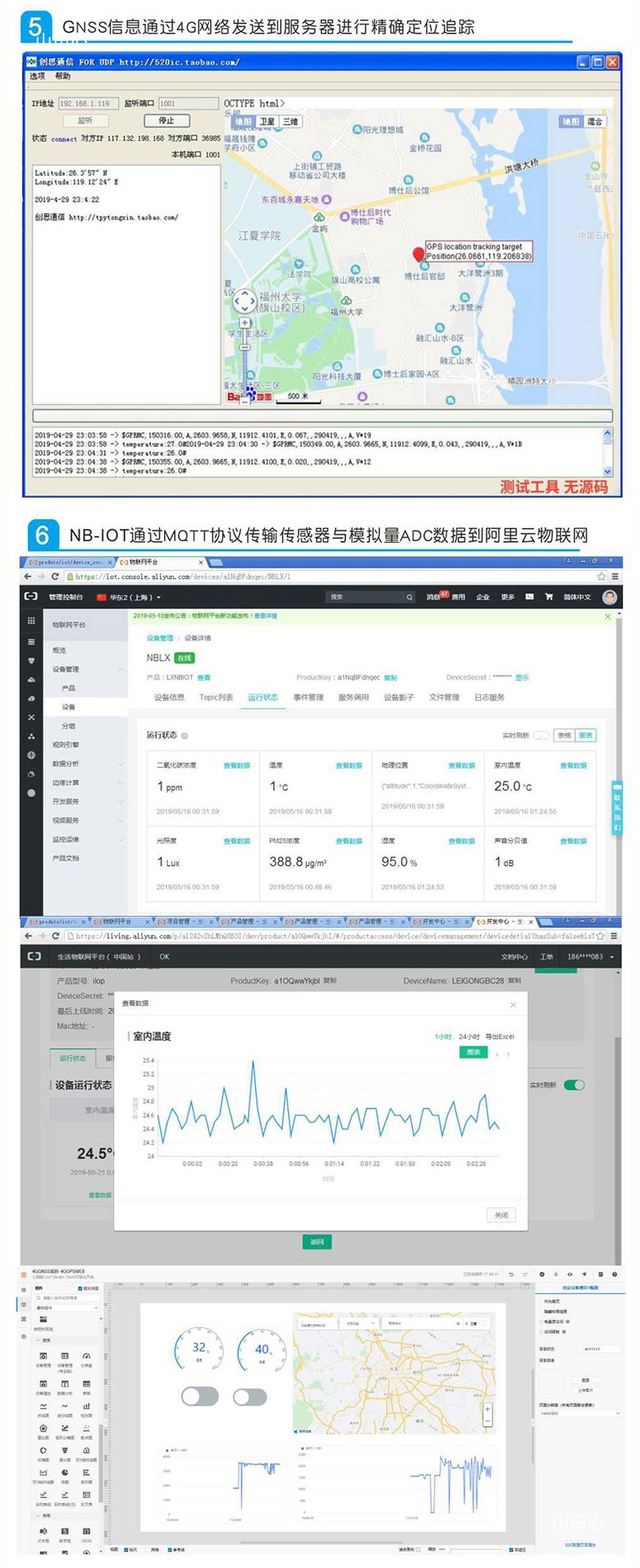
Task: Click 查看数据 for 二氧化碳浓度
Action: click(x=236, y=765)
